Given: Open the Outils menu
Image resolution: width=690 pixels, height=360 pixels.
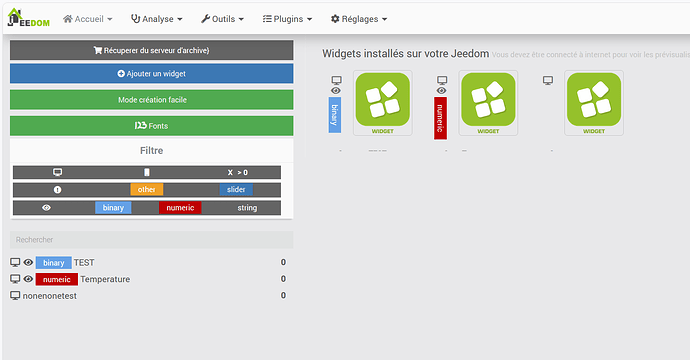Looking at the screenshot, I should coord(222,19).
